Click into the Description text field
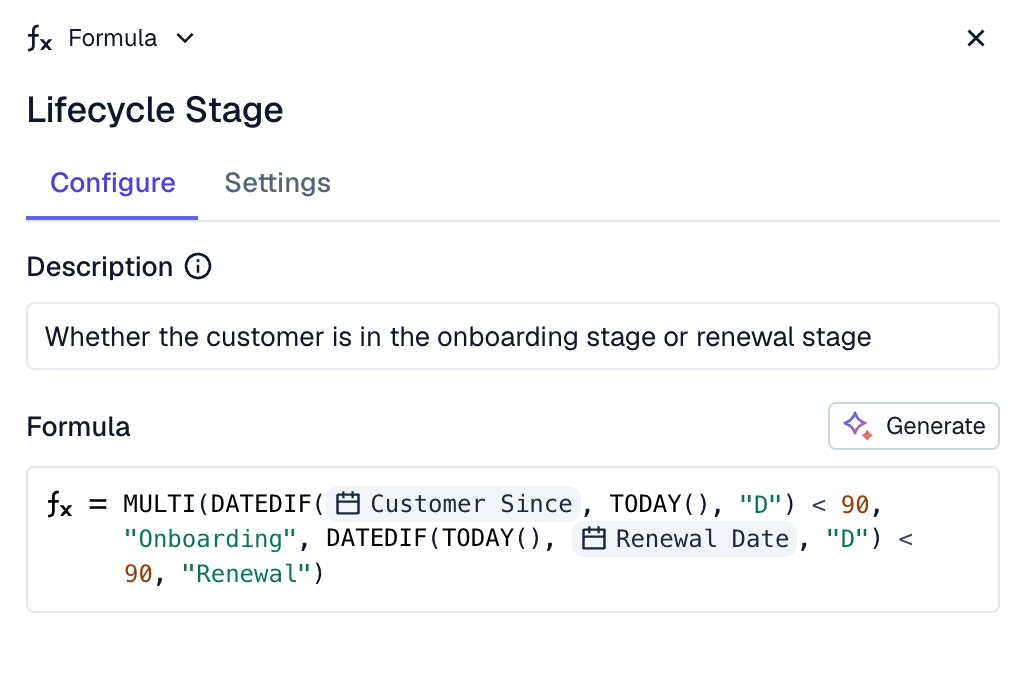This screenshot has height=698, width=1028. tap(512, 336)
